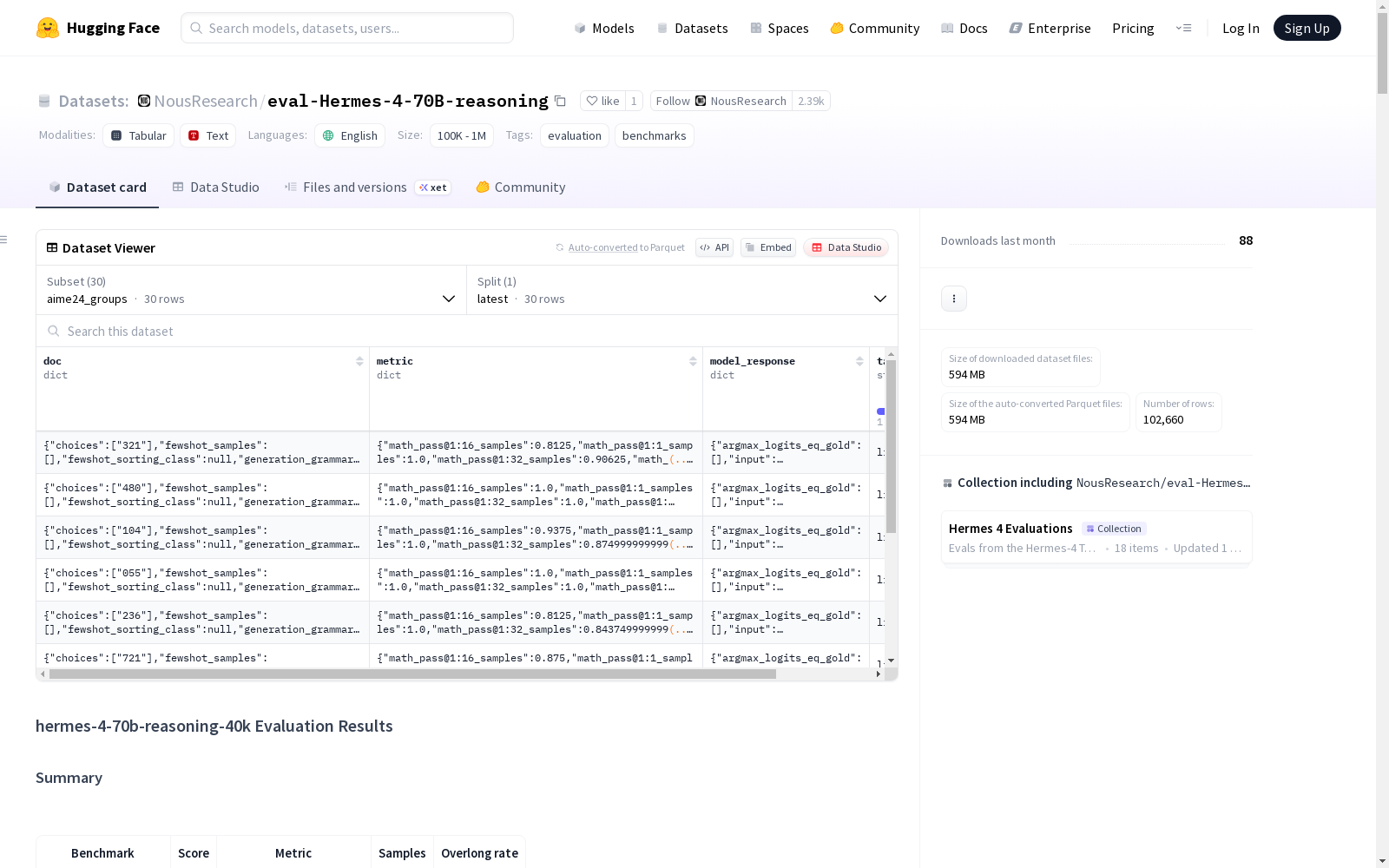Sort by the doc column
Viewport: 1389px width, 868px height.
click(x=359, y=361)
